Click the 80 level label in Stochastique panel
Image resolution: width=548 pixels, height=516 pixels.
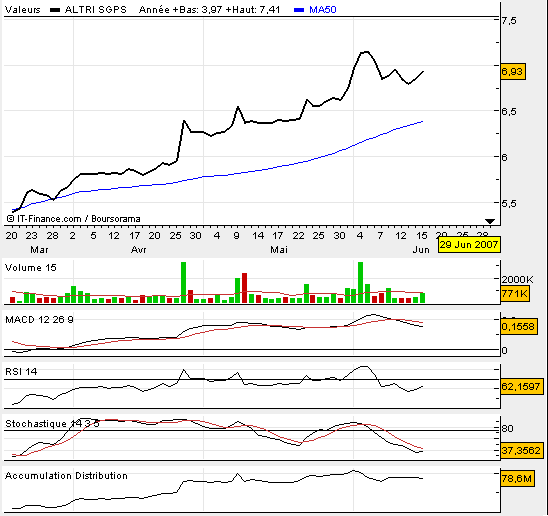507,429
